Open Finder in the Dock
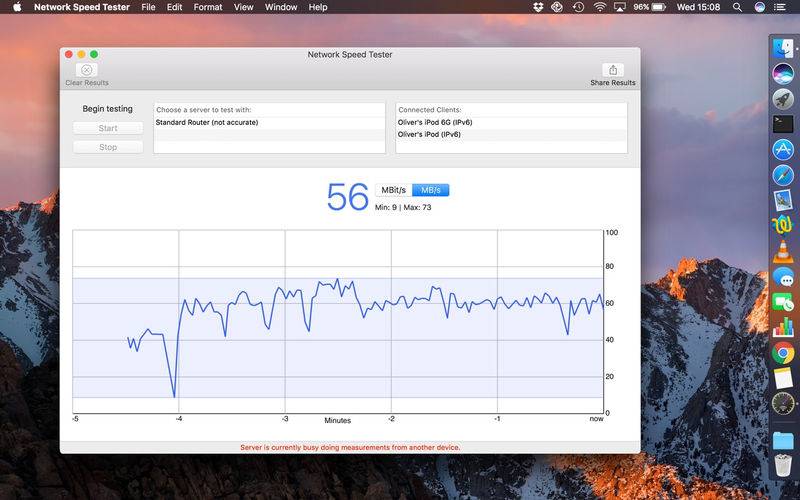Image resolution: width=800 pixels, height=500 pixels. 783,48
